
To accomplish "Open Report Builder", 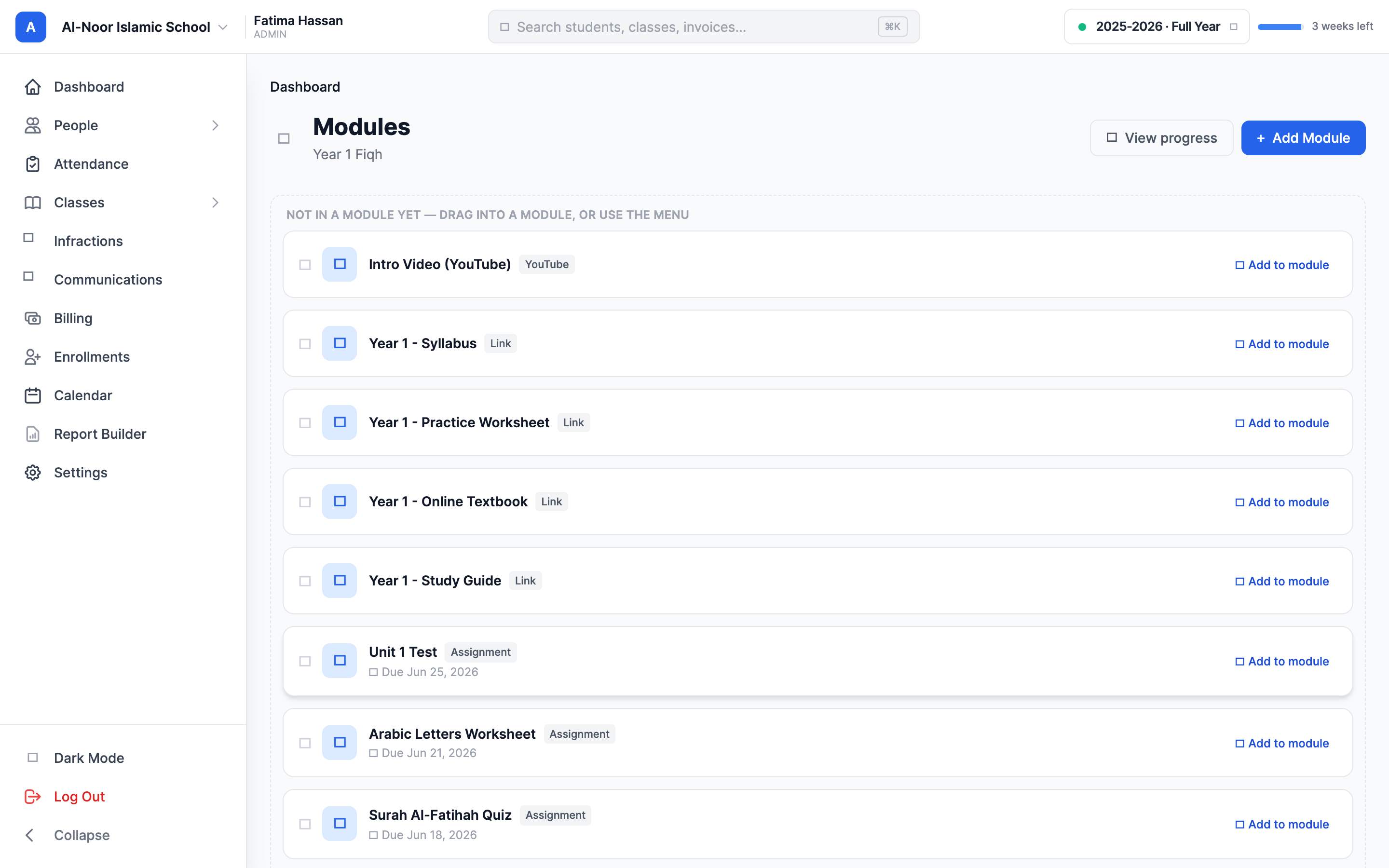I will tap(123, 434).
